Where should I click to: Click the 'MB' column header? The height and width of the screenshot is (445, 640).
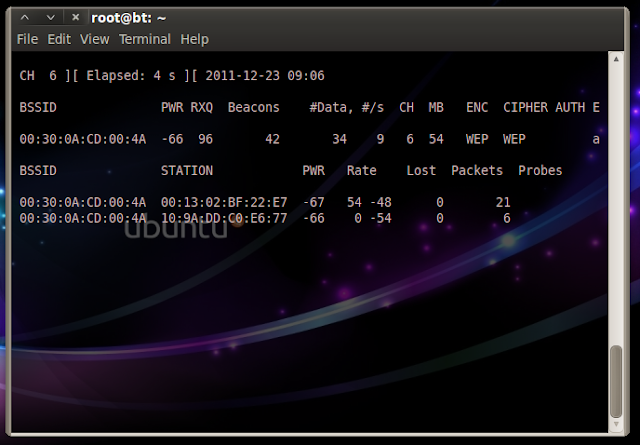tap(436, 107)
